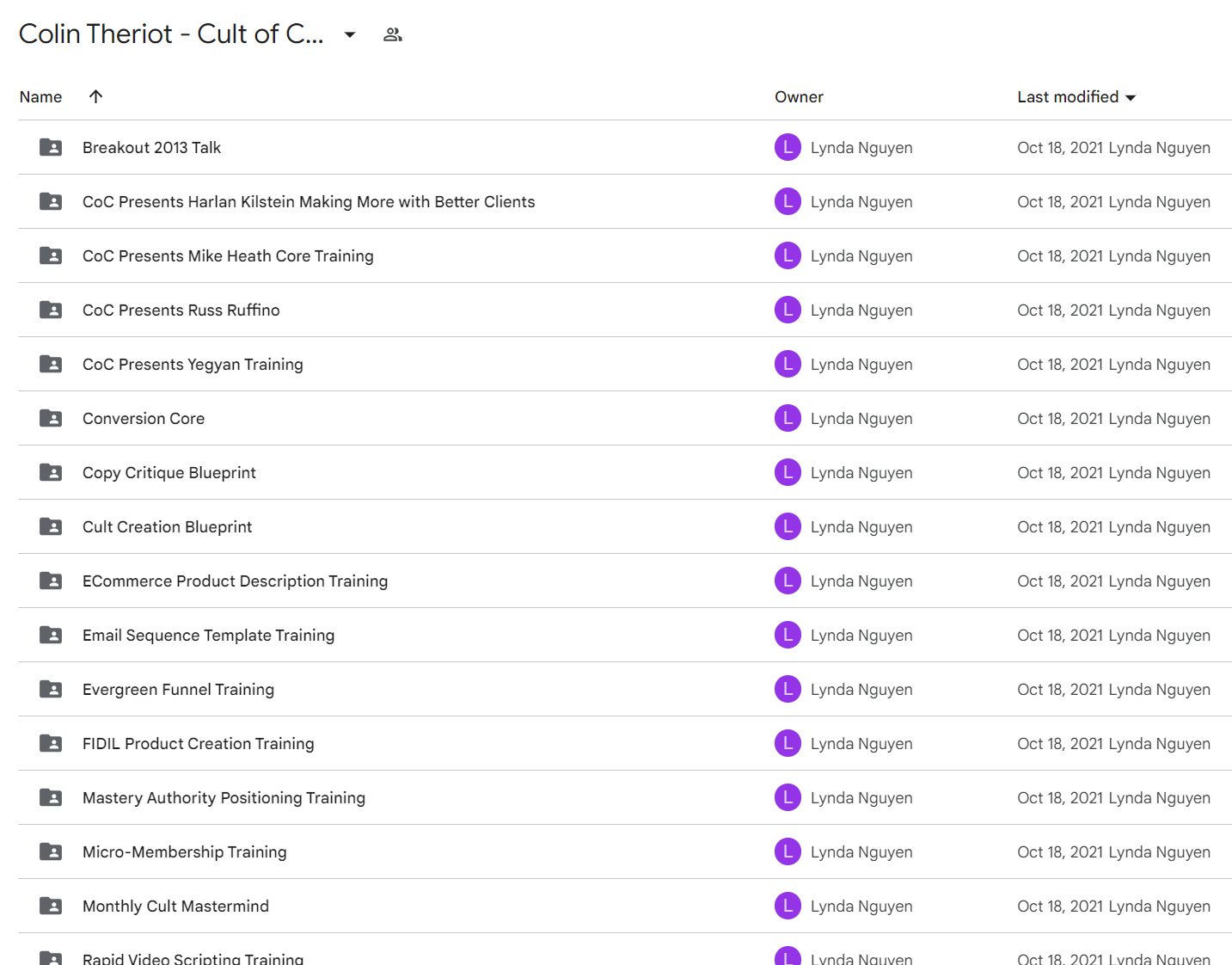Open the folder title dropdown arrow
The height and width of the screenshot is (965, 1232).
pyautogui.click(x=350, y=34)
